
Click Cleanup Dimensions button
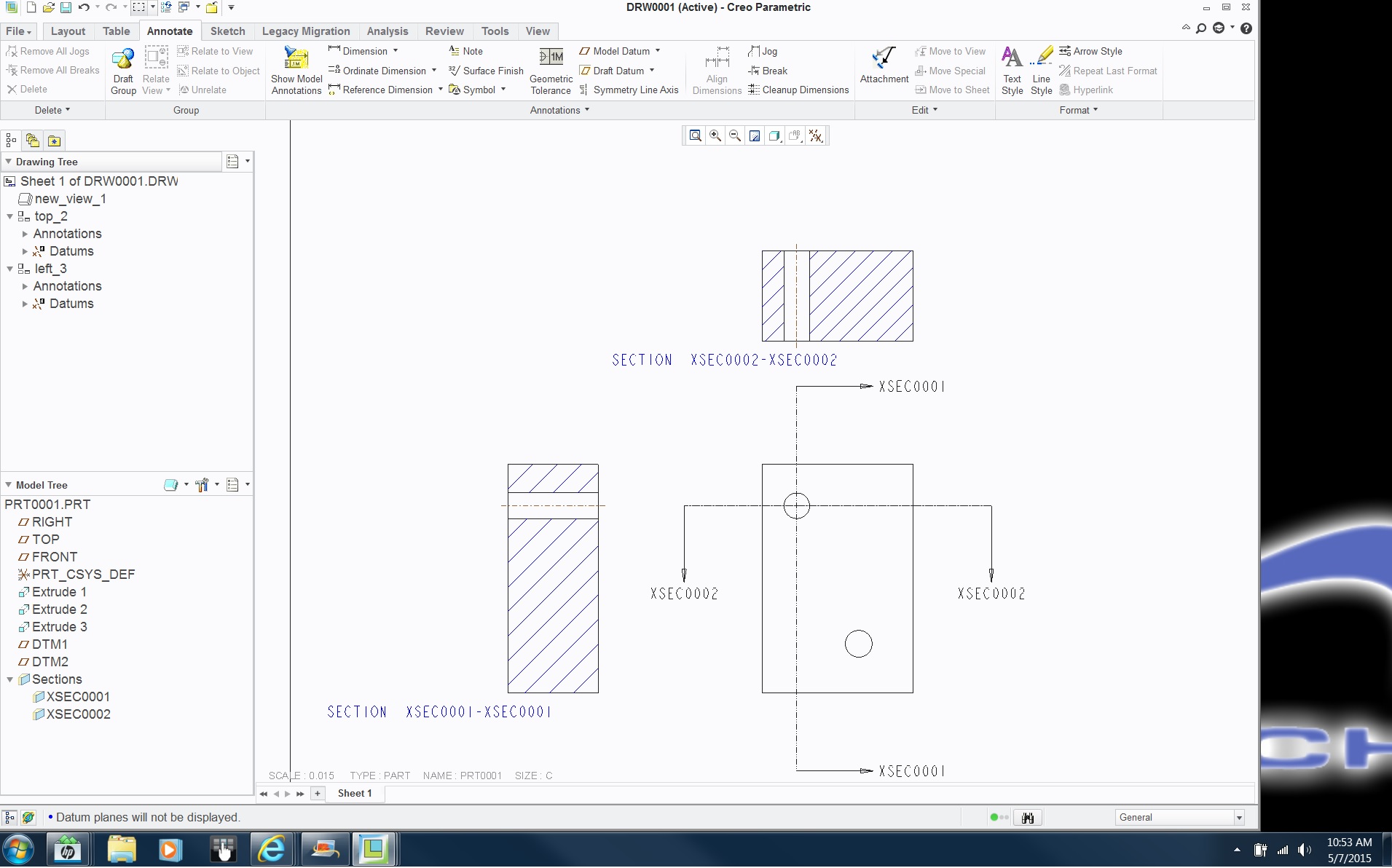798,90
